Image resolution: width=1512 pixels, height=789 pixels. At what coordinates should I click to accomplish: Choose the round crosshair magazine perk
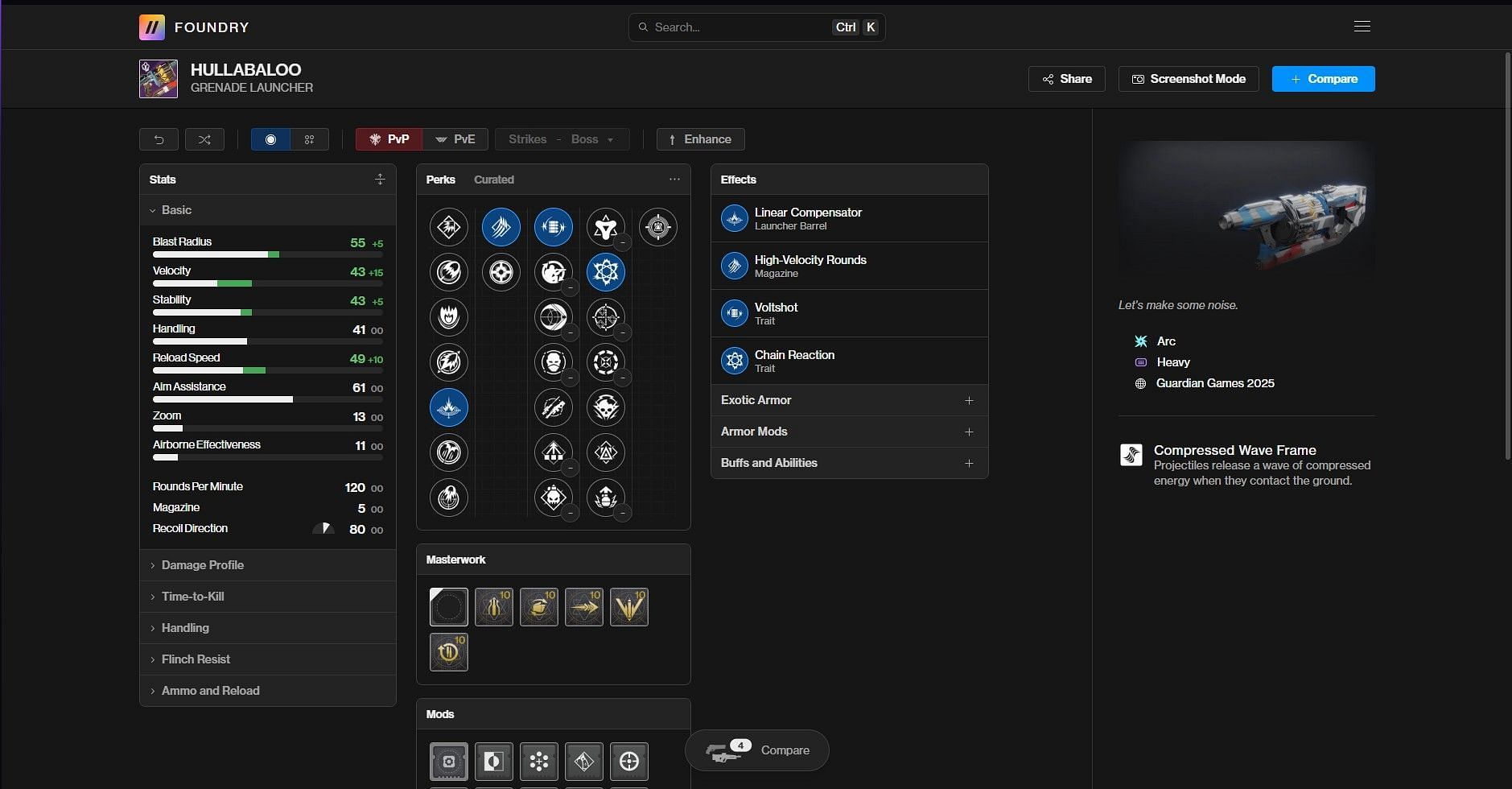(501, 272)
